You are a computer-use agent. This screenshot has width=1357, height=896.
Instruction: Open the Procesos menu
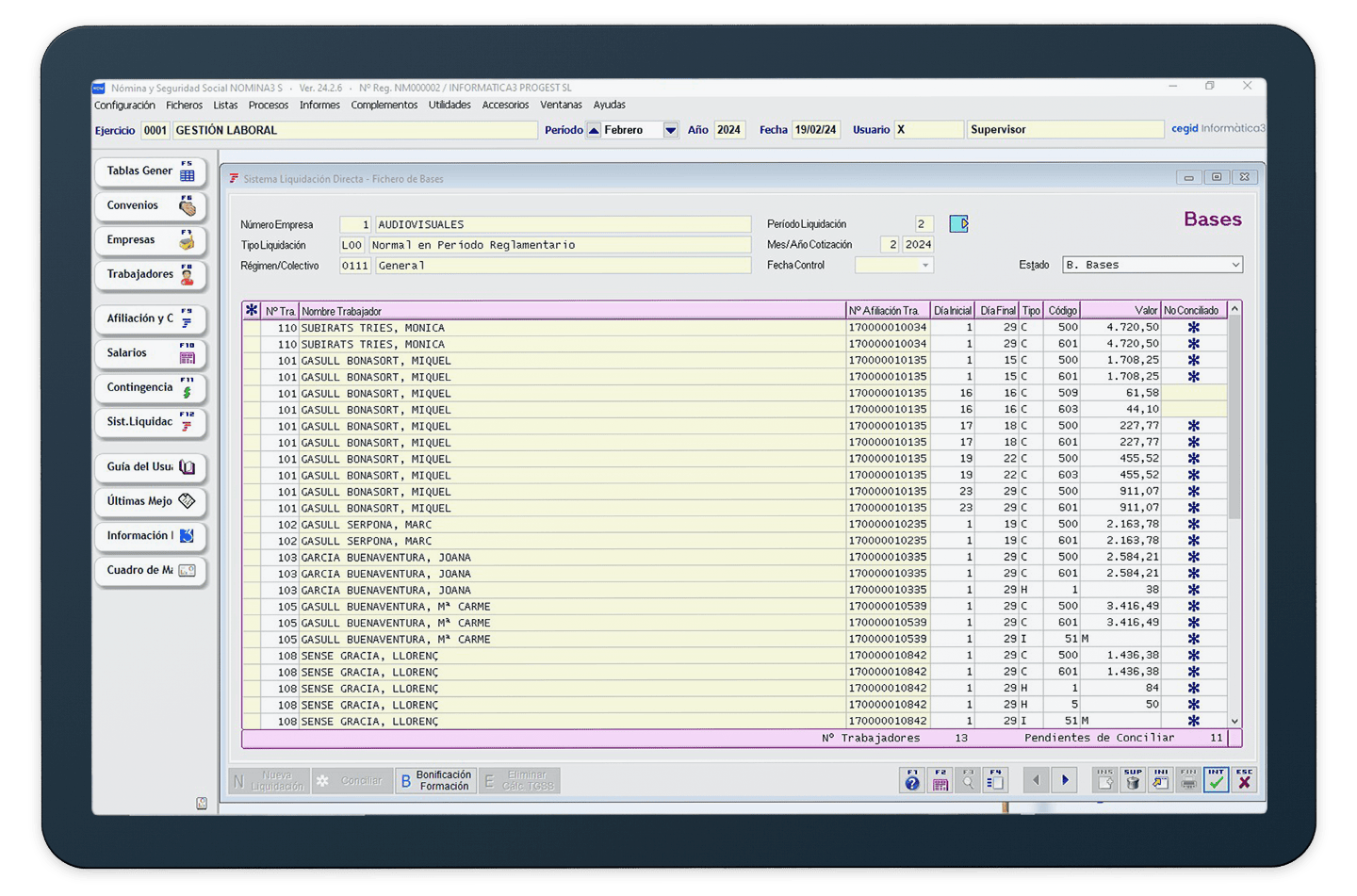[x=269, y=106]
